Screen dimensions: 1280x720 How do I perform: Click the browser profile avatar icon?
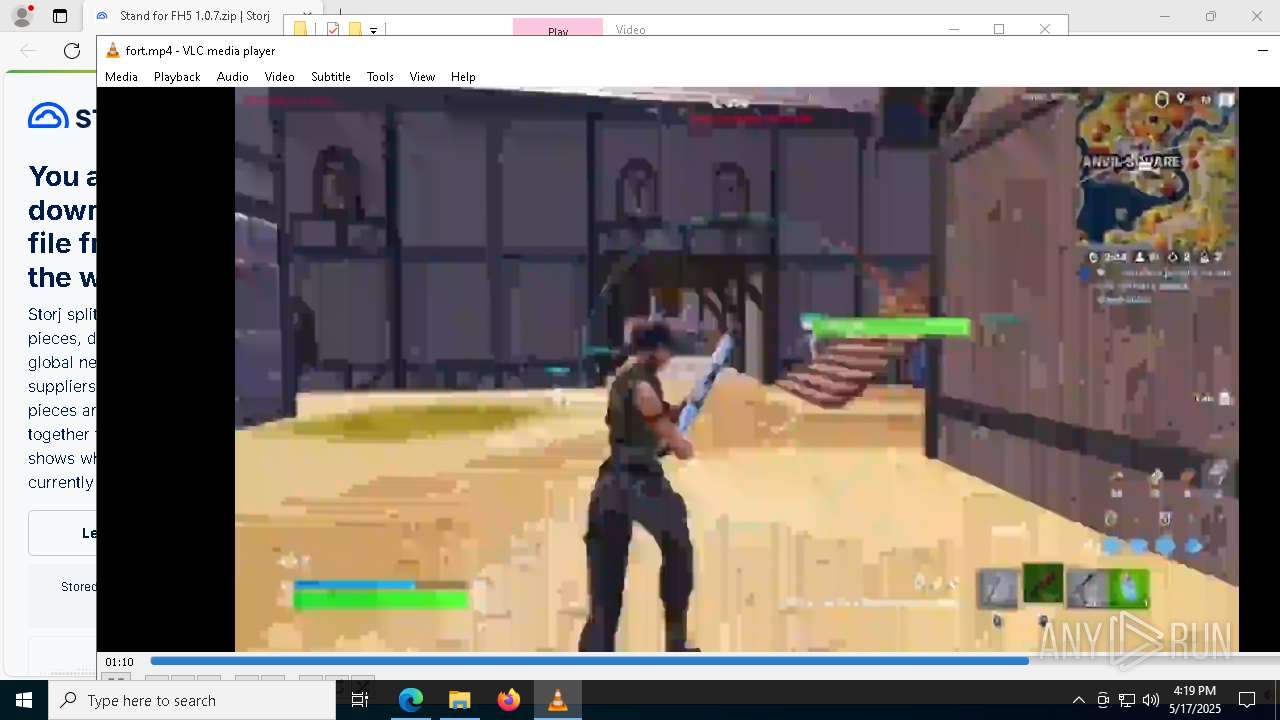(21, 16)
